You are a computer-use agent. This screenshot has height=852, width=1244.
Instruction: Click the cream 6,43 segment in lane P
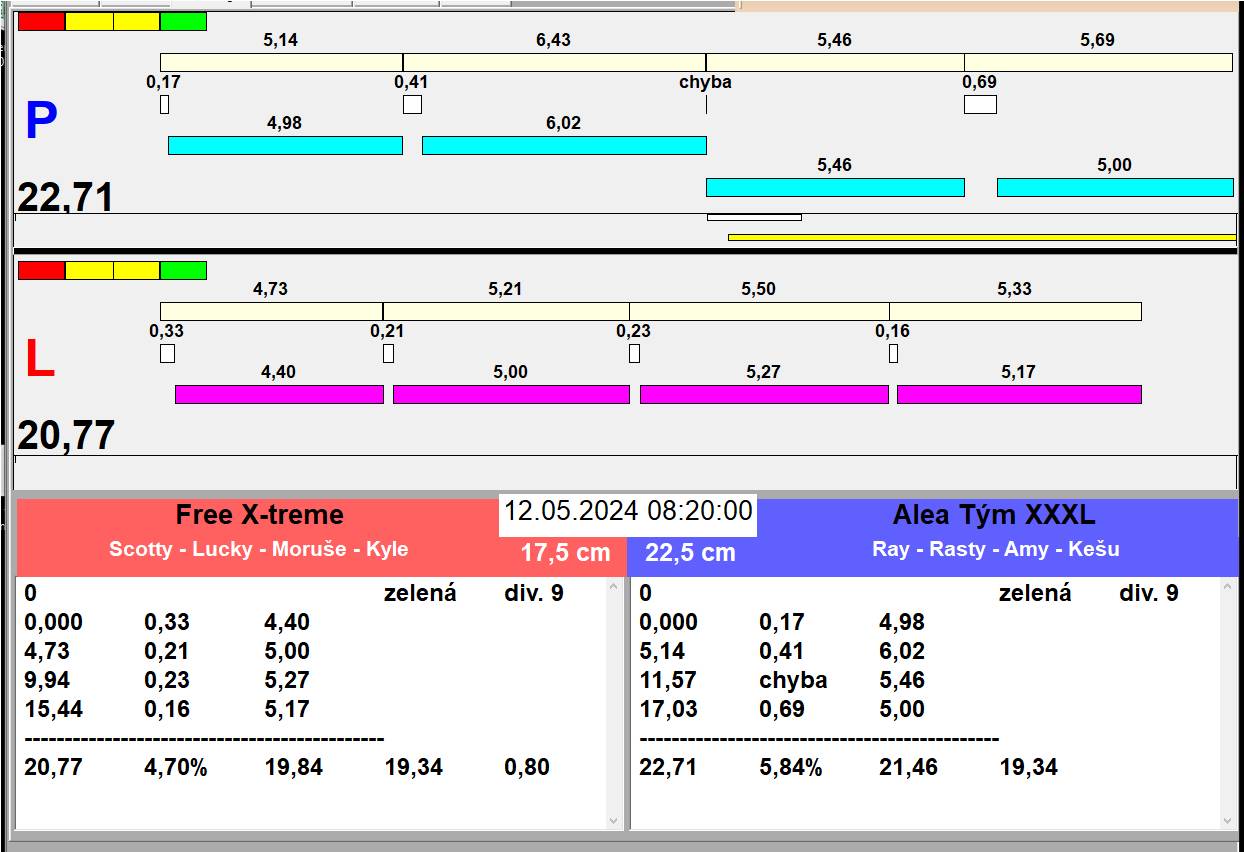(x=554, y=62)
